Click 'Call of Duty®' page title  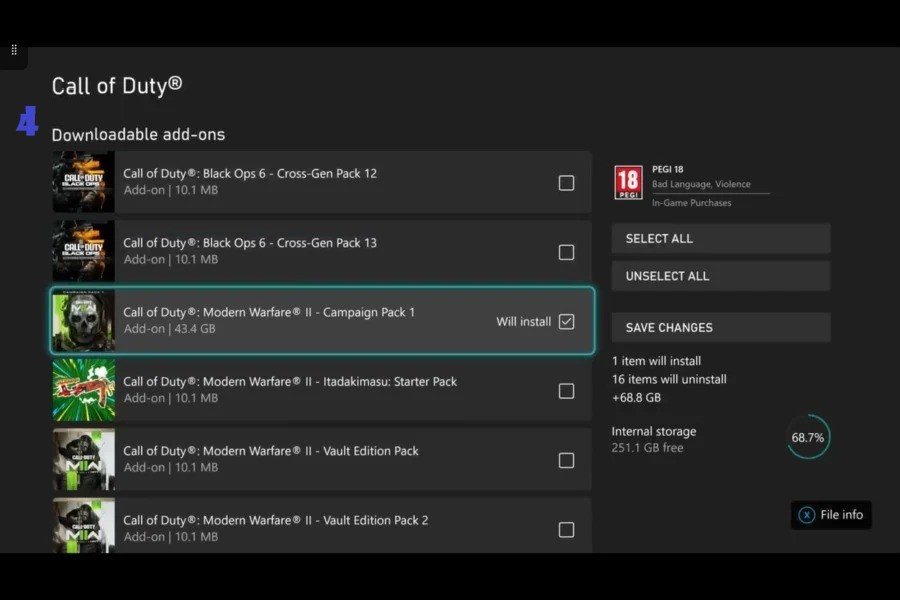coord(117,86)
